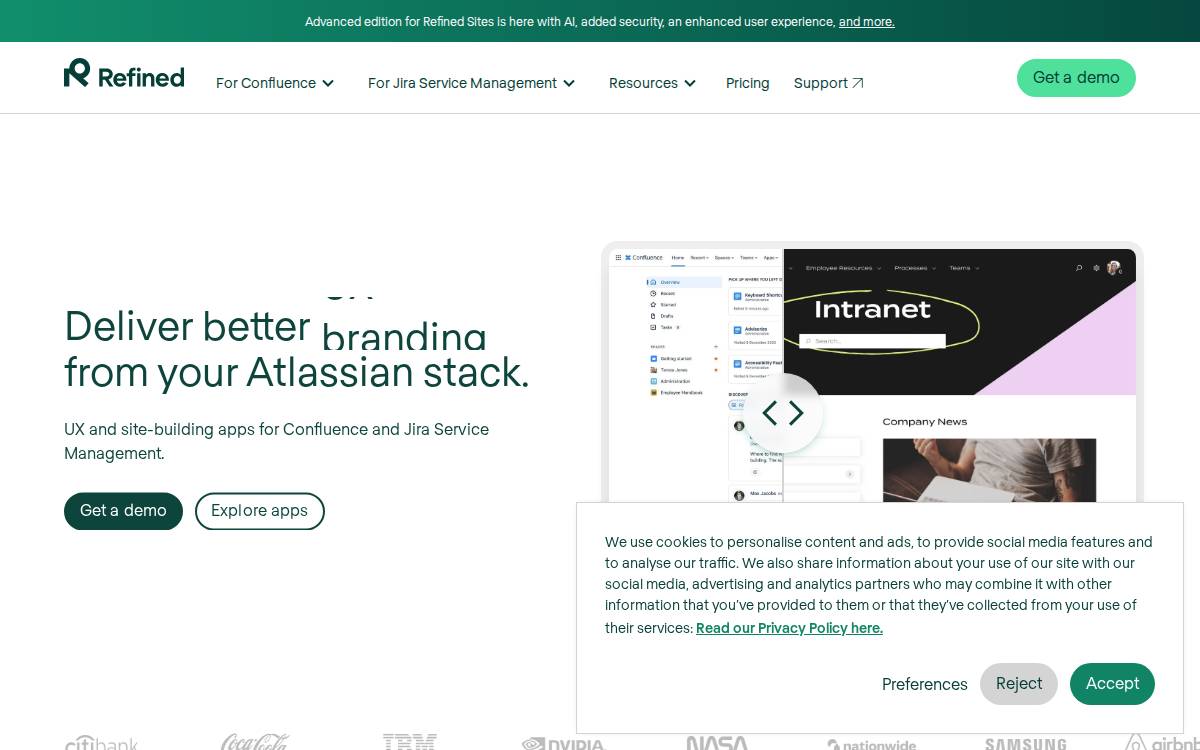Expand the For Jira Service Management menu
Screen dimensions: 1200x750
coord(472,83)
